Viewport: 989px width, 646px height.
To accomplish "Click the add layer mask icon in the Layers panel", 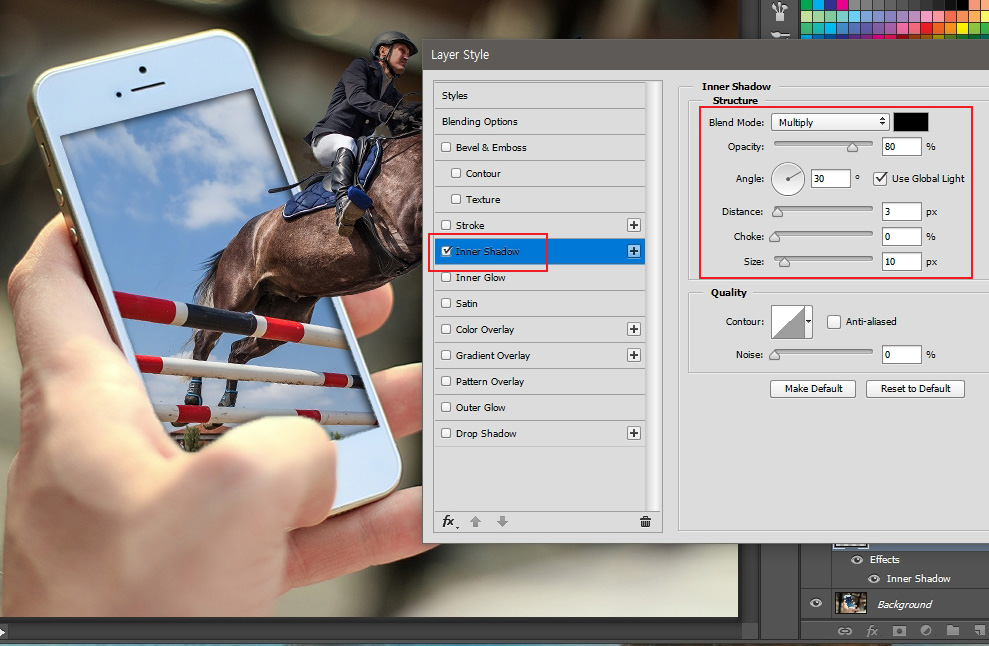I will click(899, 631).
